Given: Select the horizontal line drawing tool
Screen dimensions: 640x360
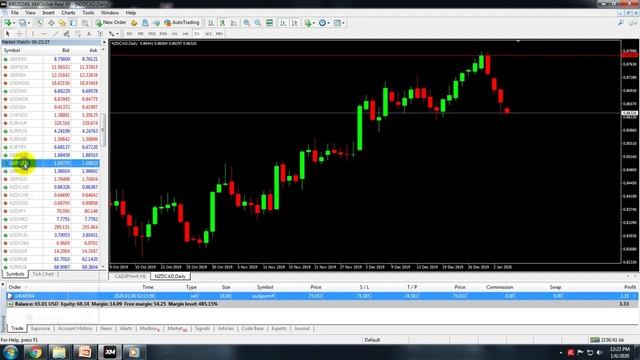Looking at the screenshot, I should point(44,33).
